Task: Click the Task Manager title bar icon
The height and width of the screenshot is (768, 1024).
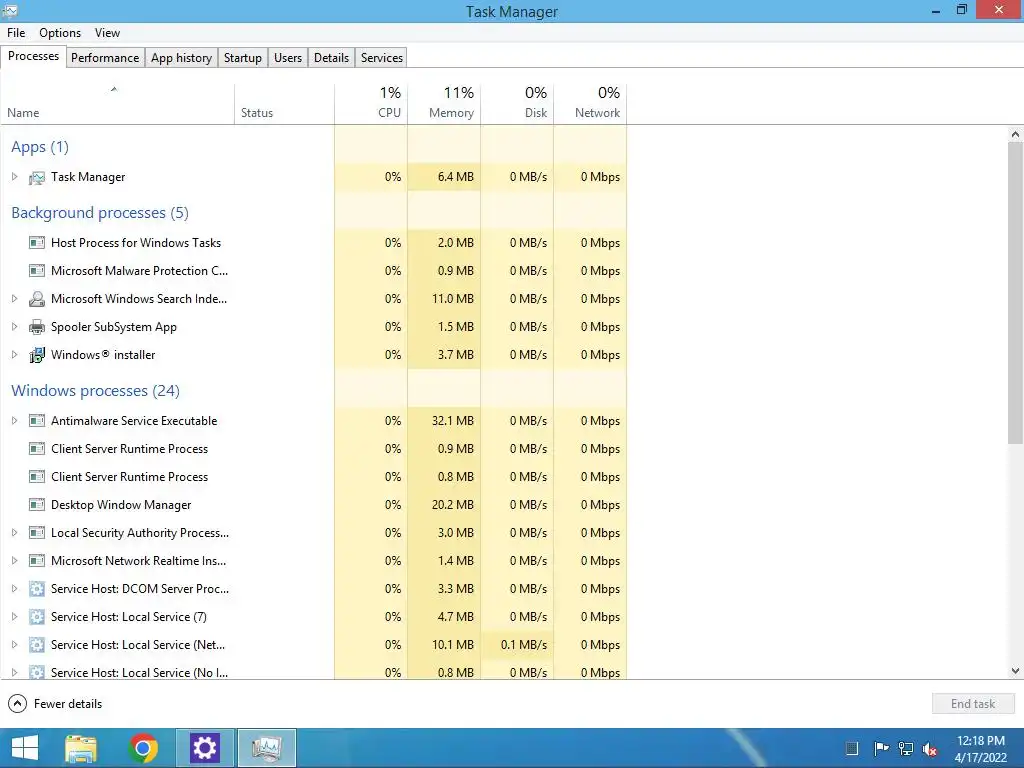Action: (10, 10)
